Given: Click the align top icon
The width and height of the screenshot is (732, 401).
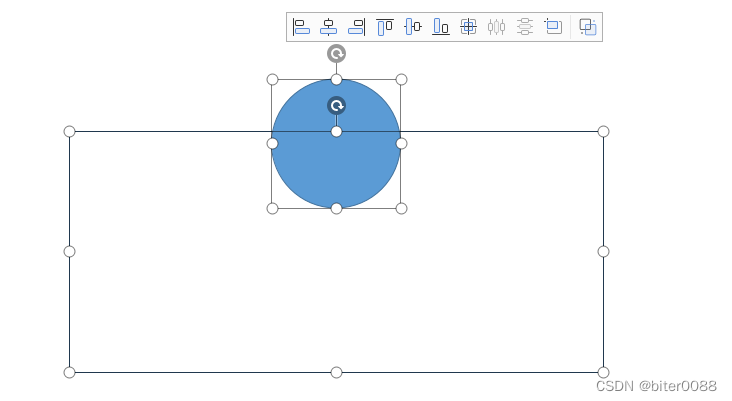Looking at the screenshot, I should pyautogui.click(x=385, y=27).
